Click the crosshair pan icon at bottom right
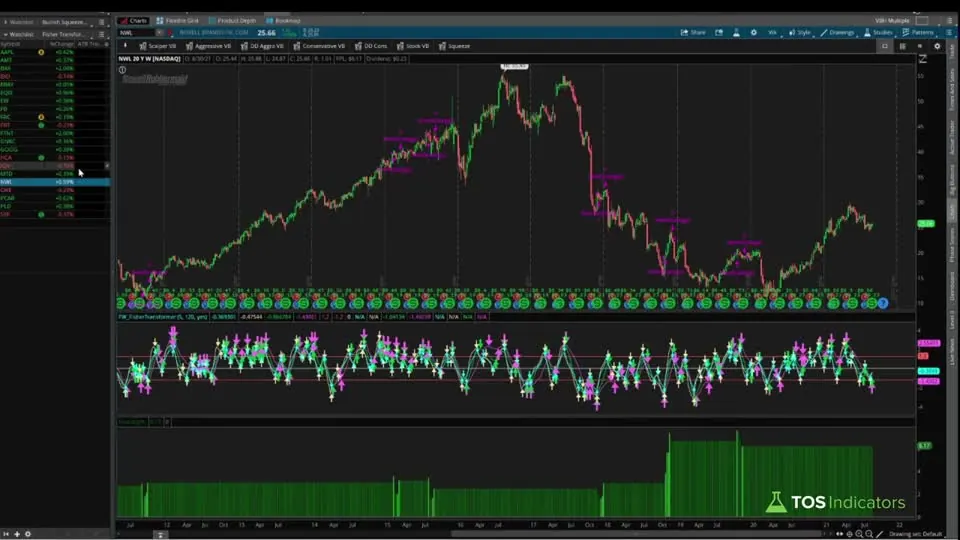The width and height of the screenshot is (960, 540). tap(849, 534)
